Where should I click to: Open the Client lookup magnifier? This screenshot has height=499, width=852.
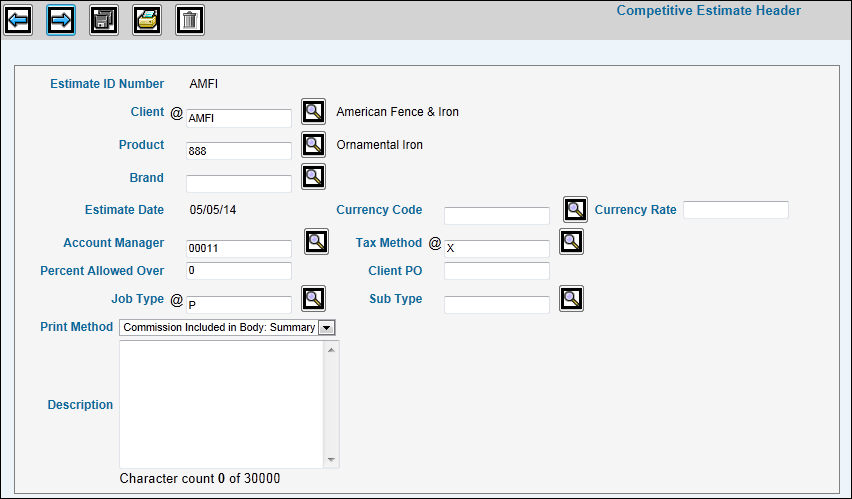[x=314, y=112]
